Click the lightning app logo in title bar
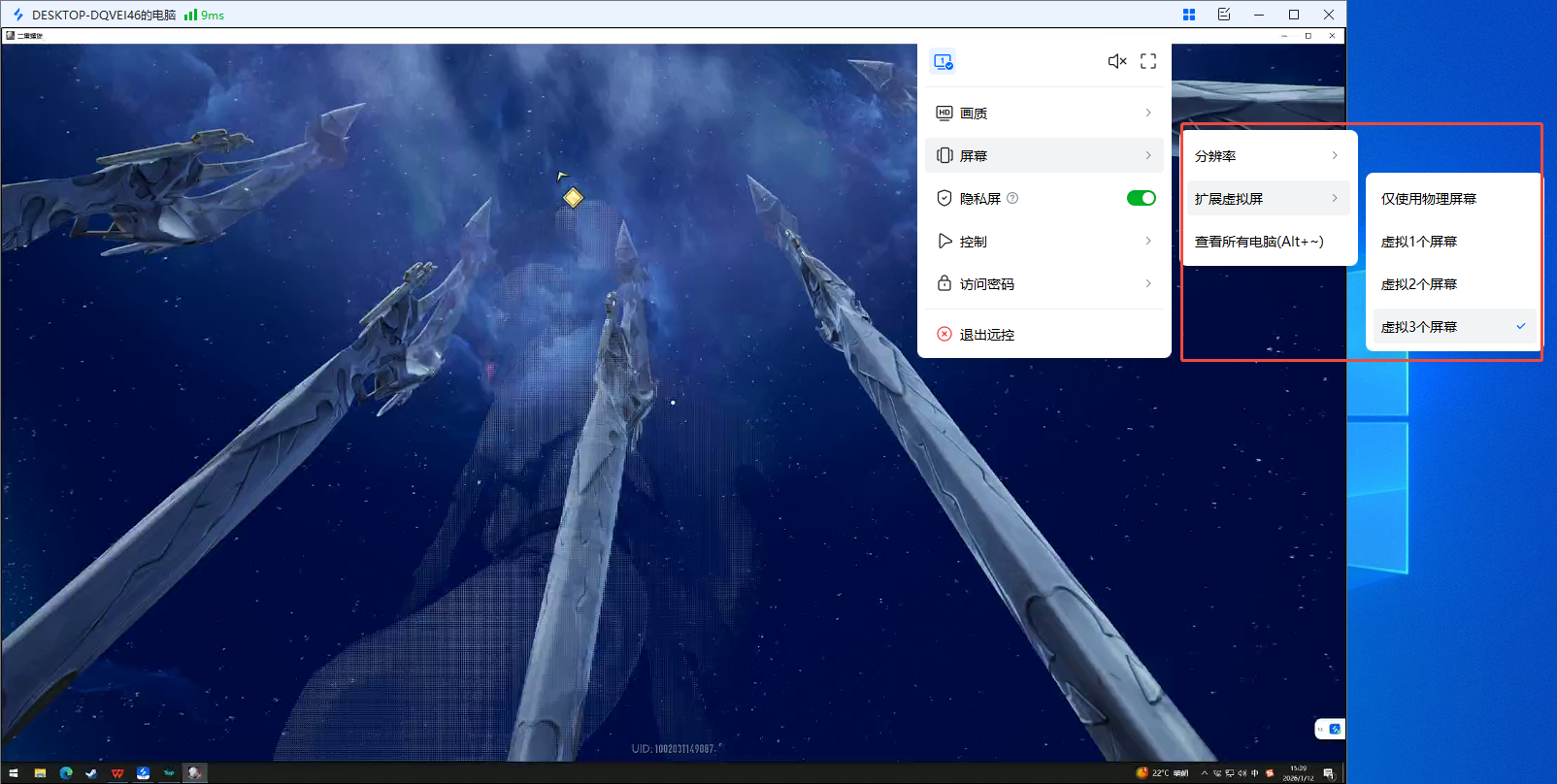The image size is (1557, 784). coord(17,15)
